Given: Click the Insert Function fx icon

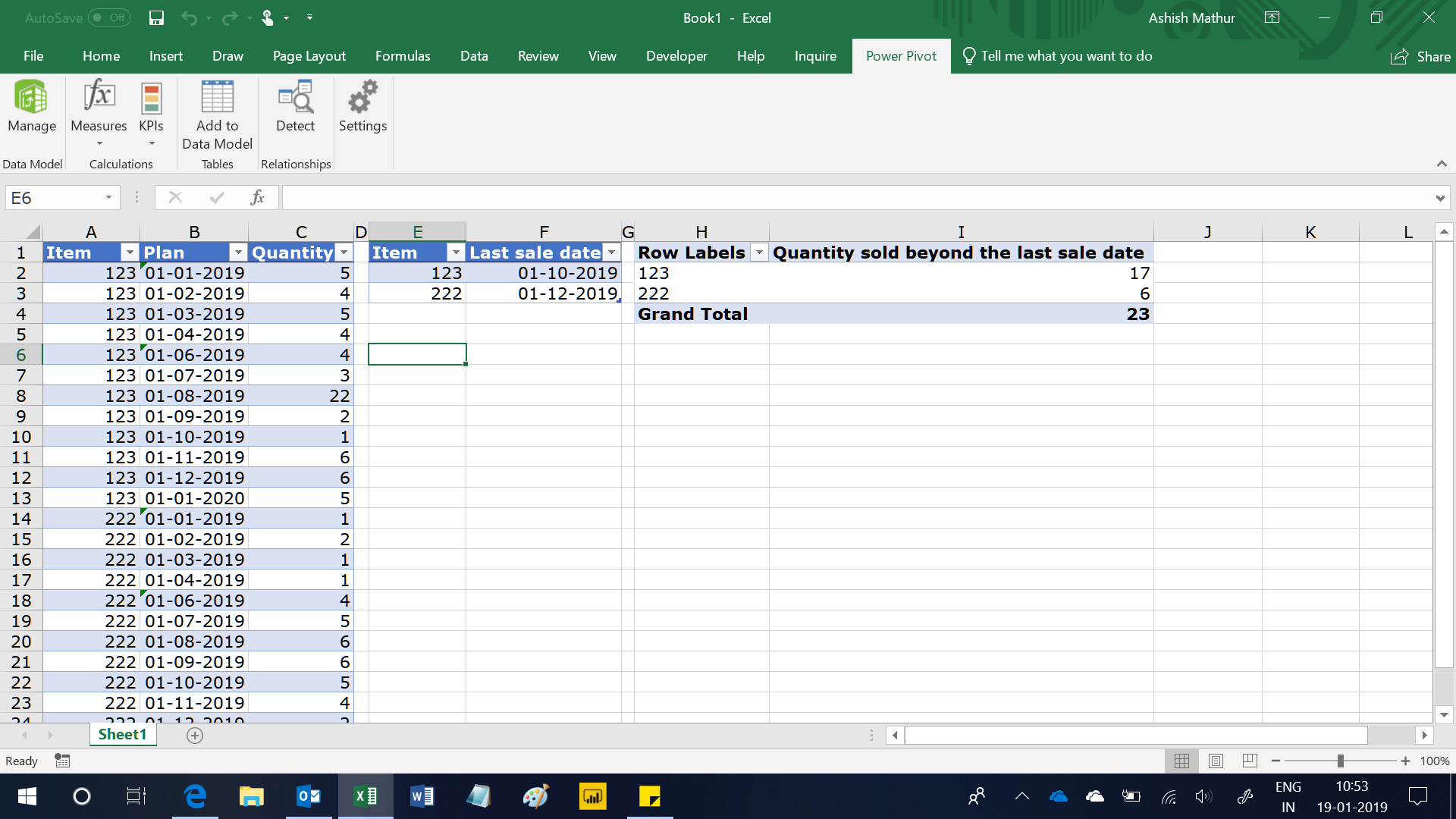Looking at the screenshot, I should pyautogui.click(x=257, y=198).
